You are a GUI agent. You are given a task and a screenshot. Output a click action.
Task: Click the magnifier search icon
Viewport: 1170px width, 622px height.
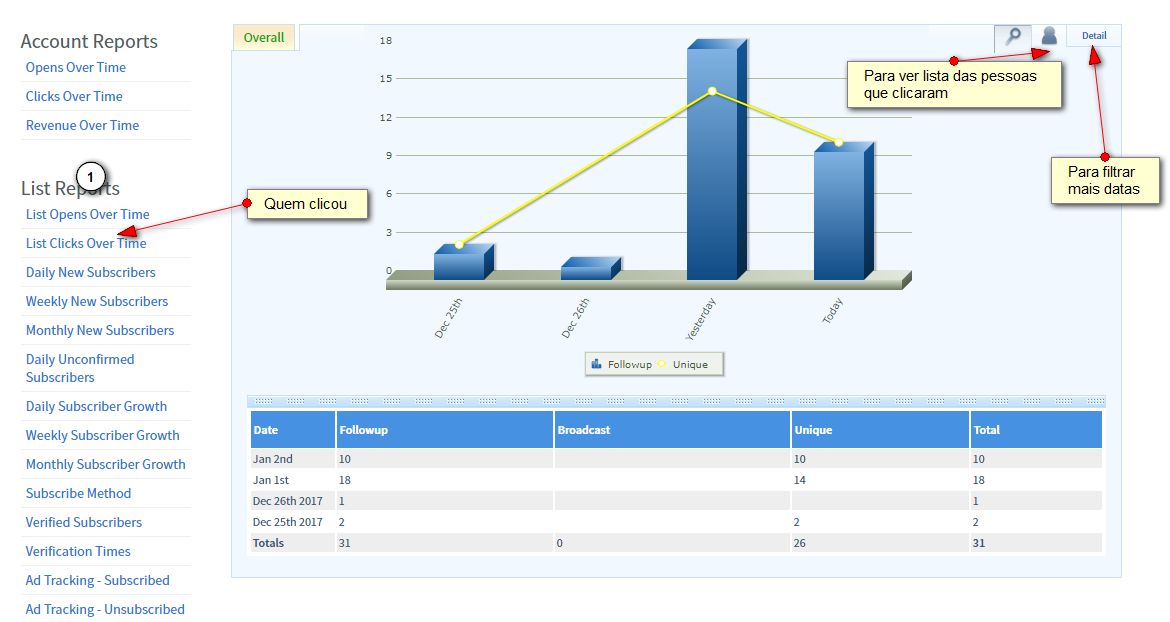pyautogui.click(x=1013, y=36)
